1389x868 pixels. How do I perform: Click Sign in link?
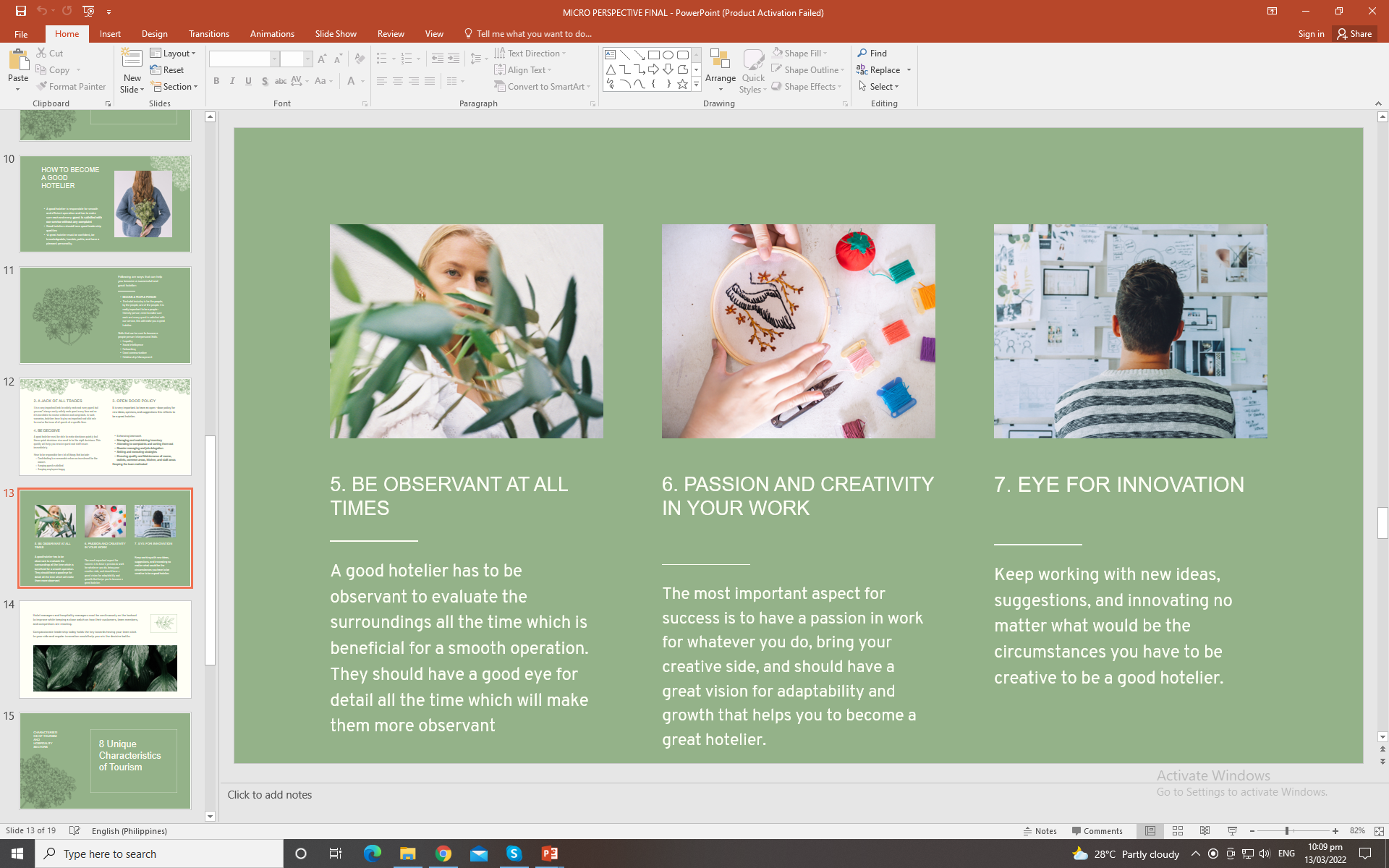1310,34
